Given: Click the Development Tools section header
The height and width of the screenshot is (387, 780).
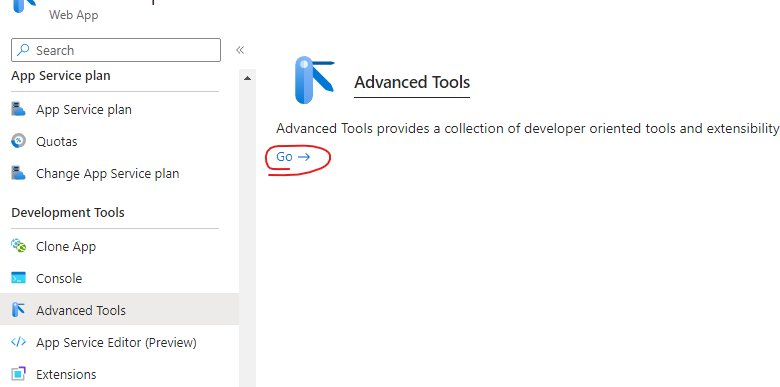Looking at the screenshot, I should click(68, 212).
